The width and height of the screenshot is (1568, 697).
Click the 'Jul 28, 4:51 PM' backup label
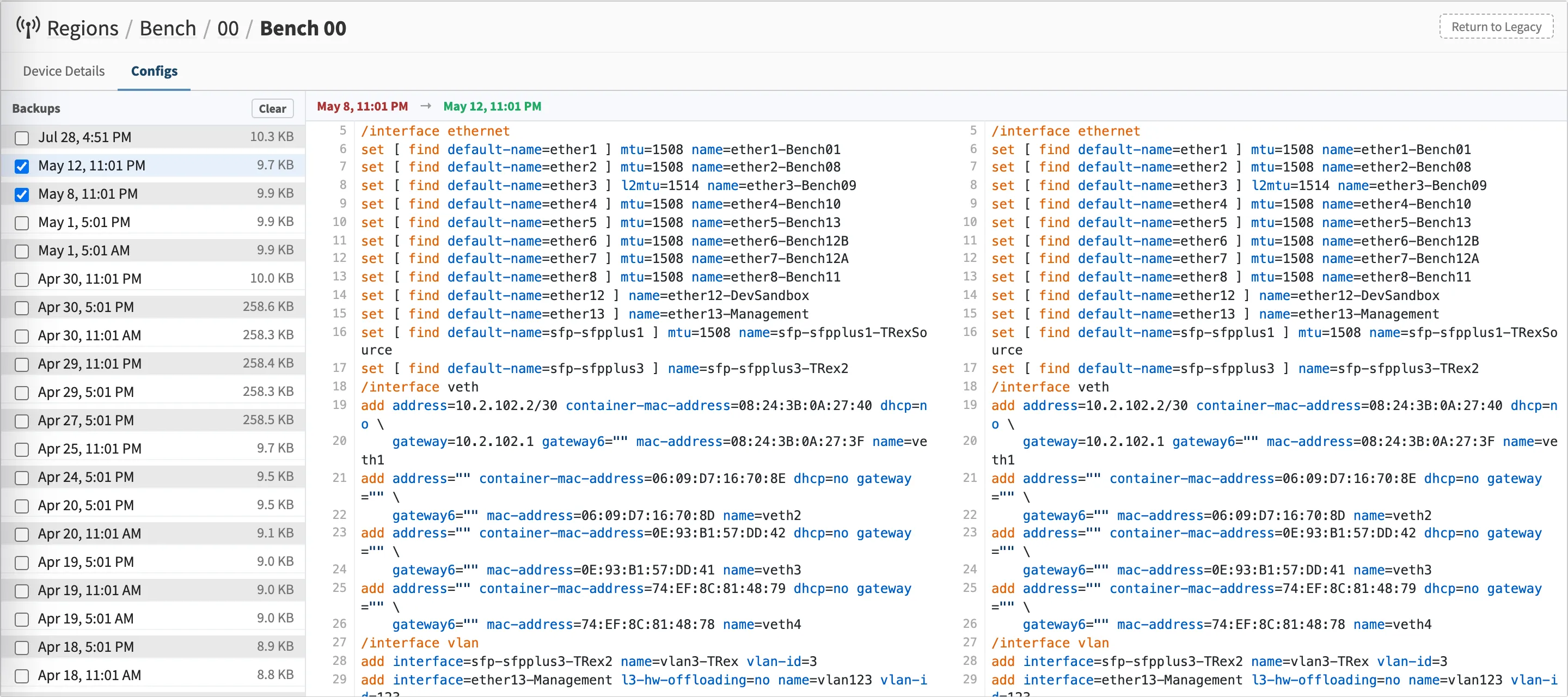(84, 137)
